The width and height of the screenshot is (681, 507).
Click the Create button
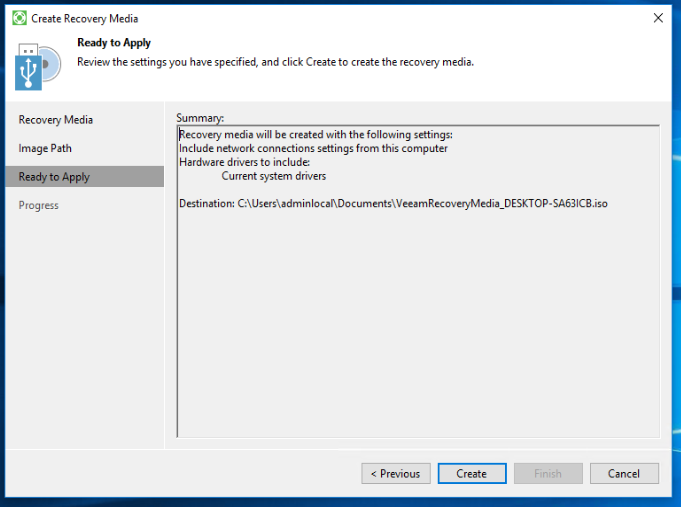(x=472, y=473)
